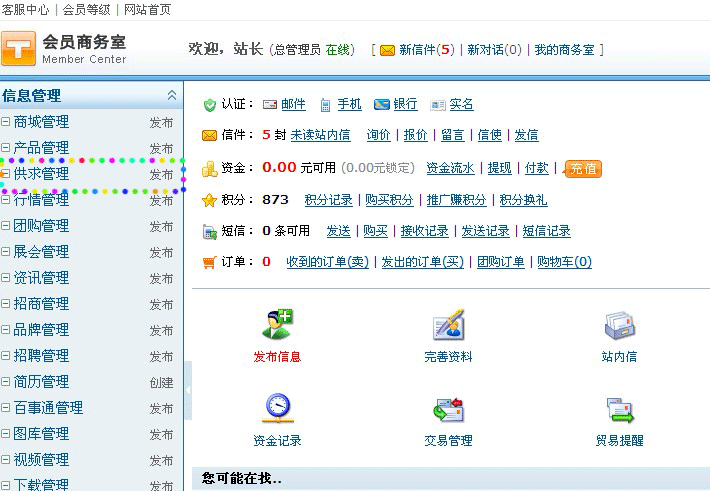Open 完善资料 via its pen icon
This screenshot has height=491, width=710.
point(448,324)
